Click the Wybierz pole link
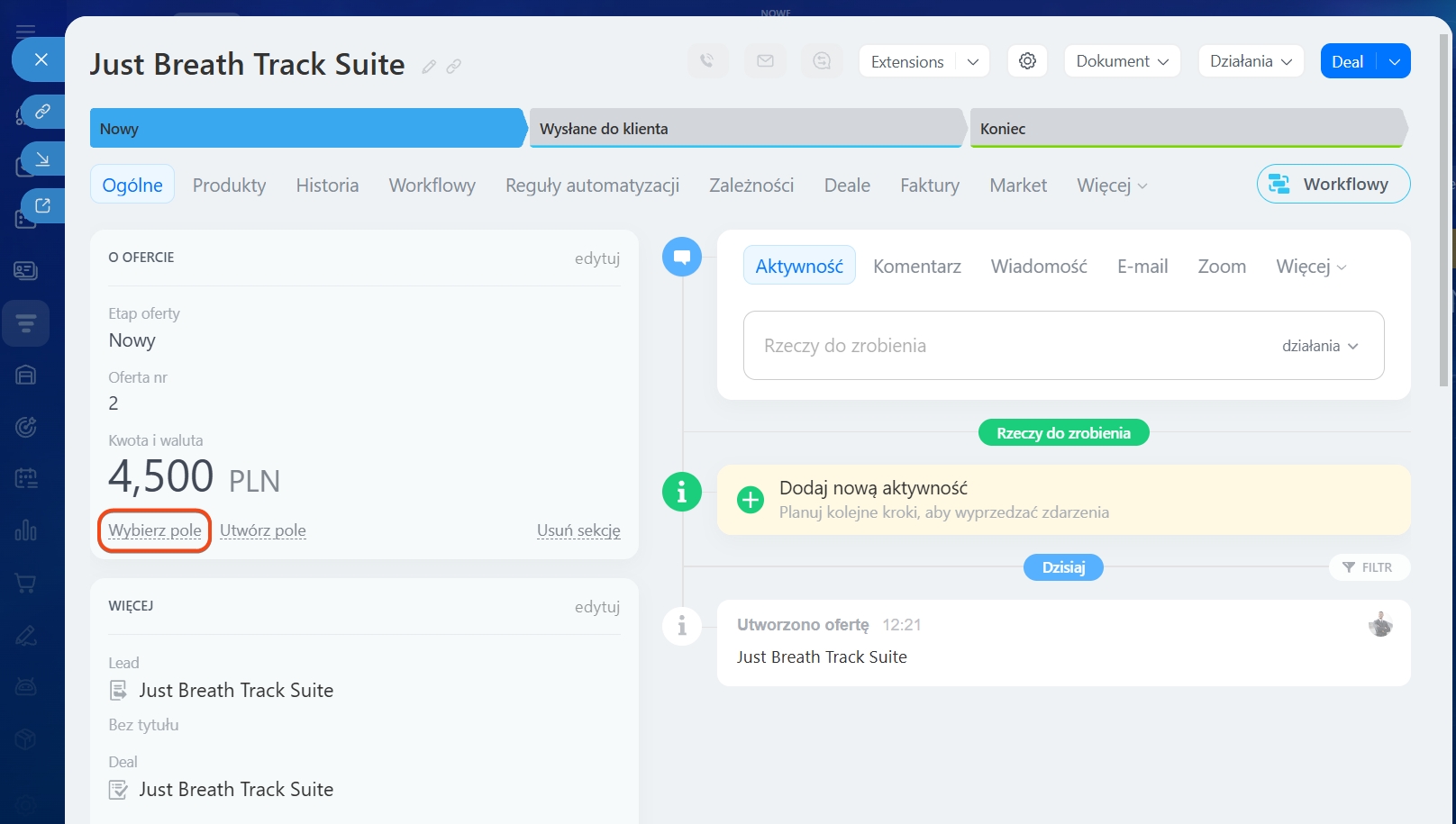Image resolution: width=1456 pixels, height=824 pixels. point(155,530)
